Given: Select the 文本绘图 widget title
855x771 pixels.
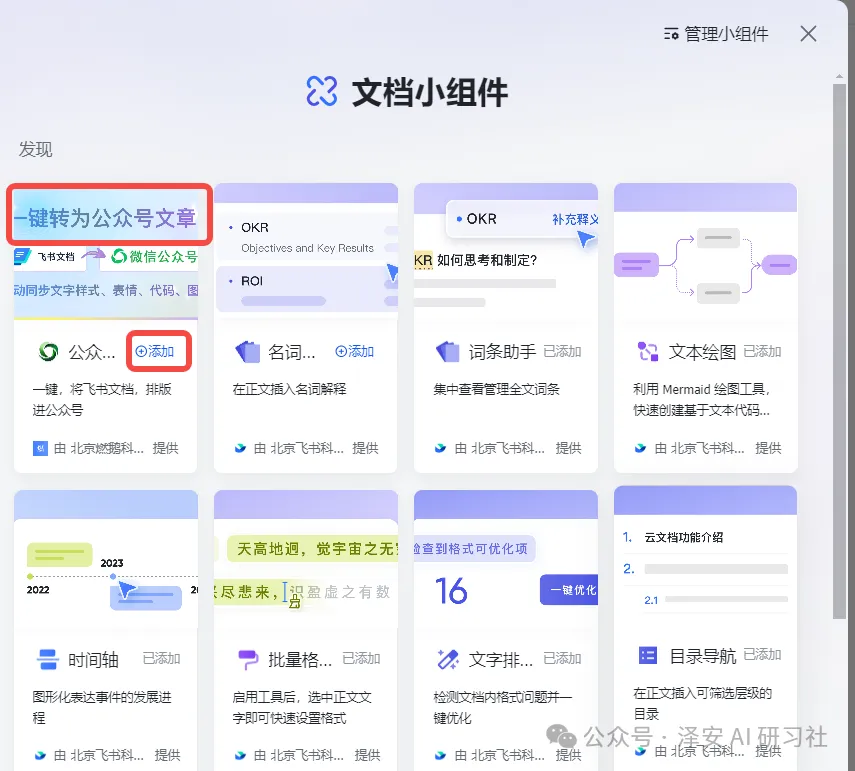Looking at the screenshot, I should click(x=702, y=352).
